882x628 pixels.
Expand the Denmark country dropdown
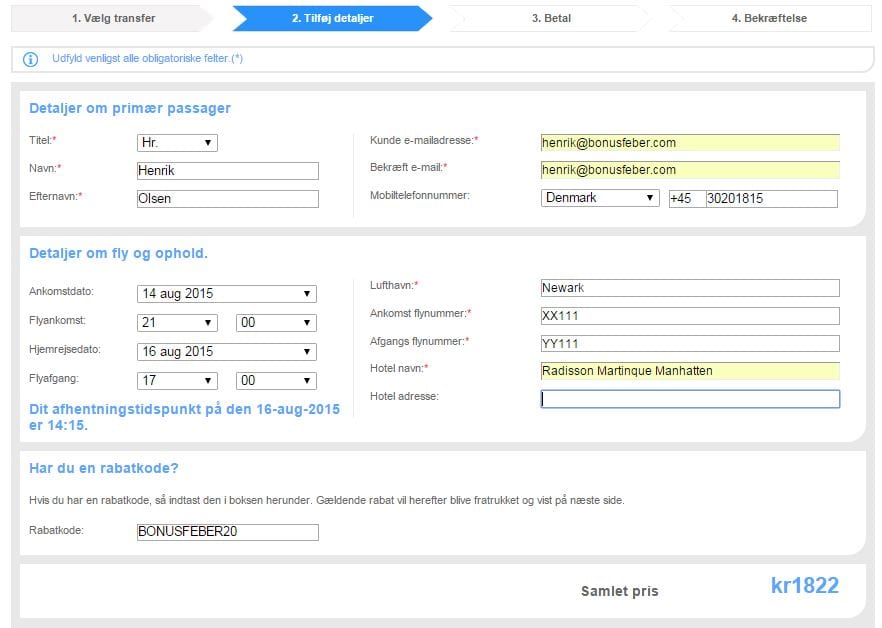coord(600,198)
